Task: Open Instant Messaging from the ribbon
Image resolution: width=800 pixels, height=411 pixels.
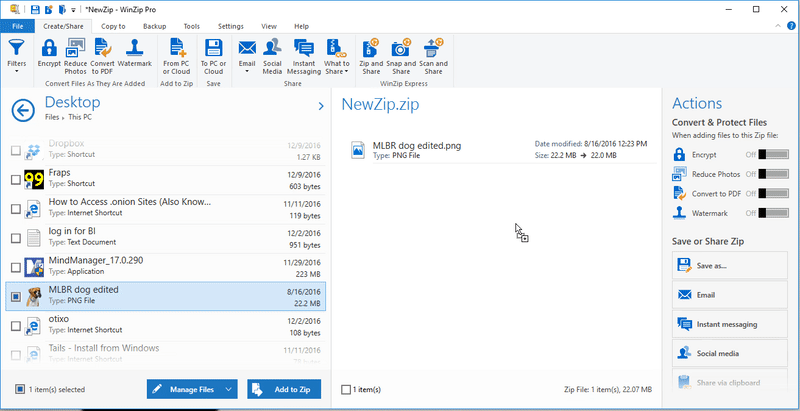Action: 304,57
